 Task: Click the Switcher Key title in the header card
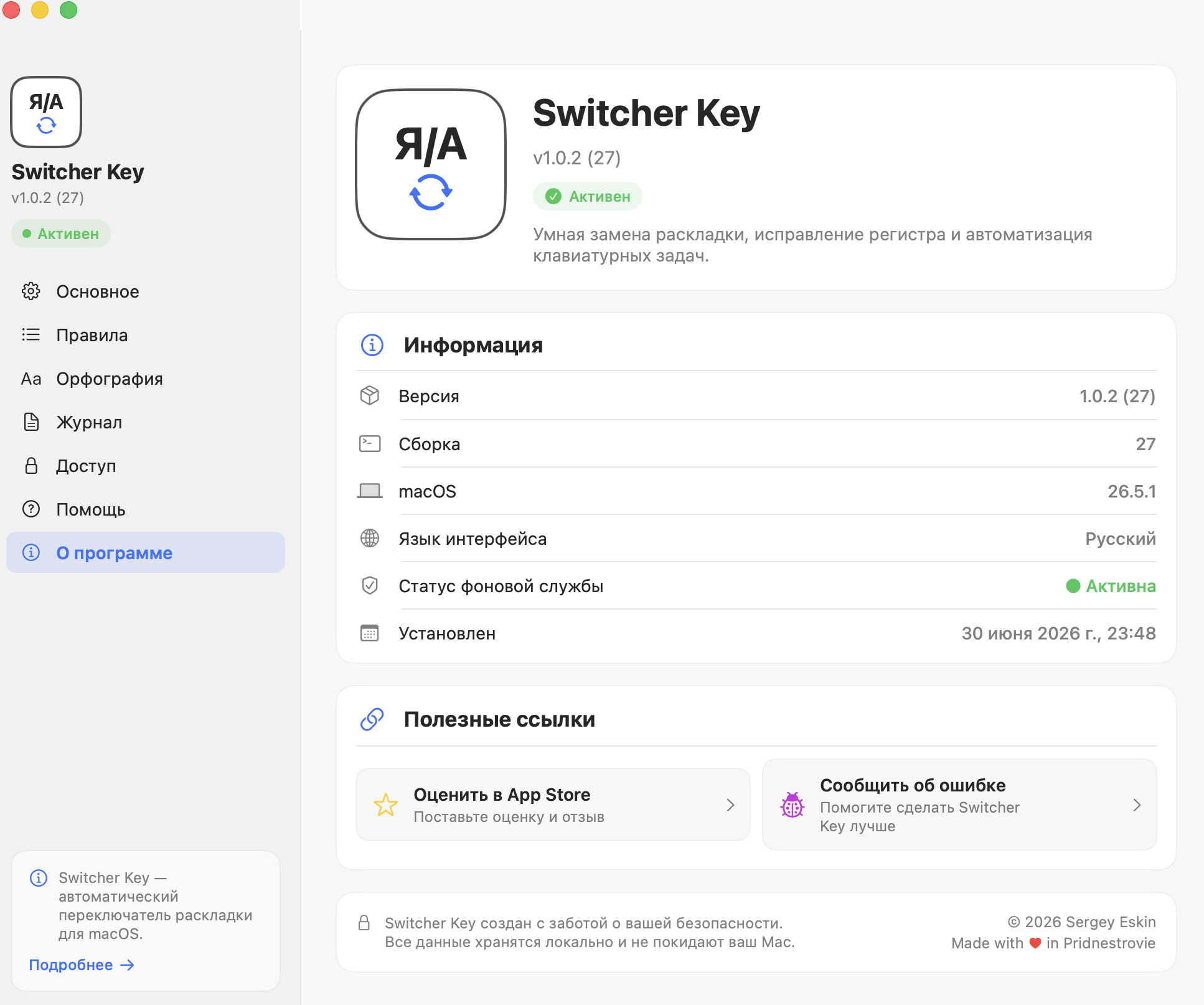pos(647,113)
